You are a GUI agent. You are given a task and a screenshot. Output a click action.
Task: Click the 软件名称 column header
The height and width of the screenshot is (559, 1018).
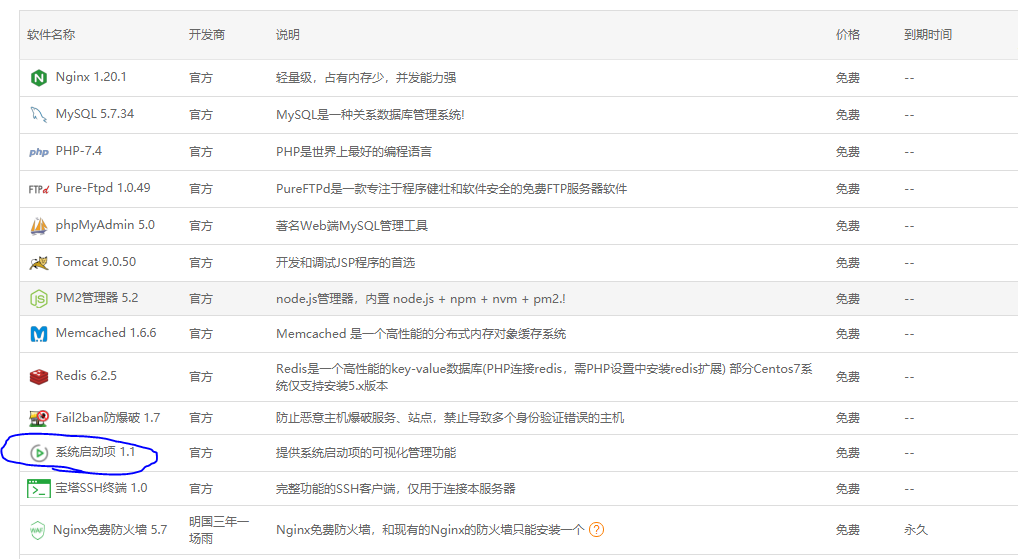click(51, 34)
